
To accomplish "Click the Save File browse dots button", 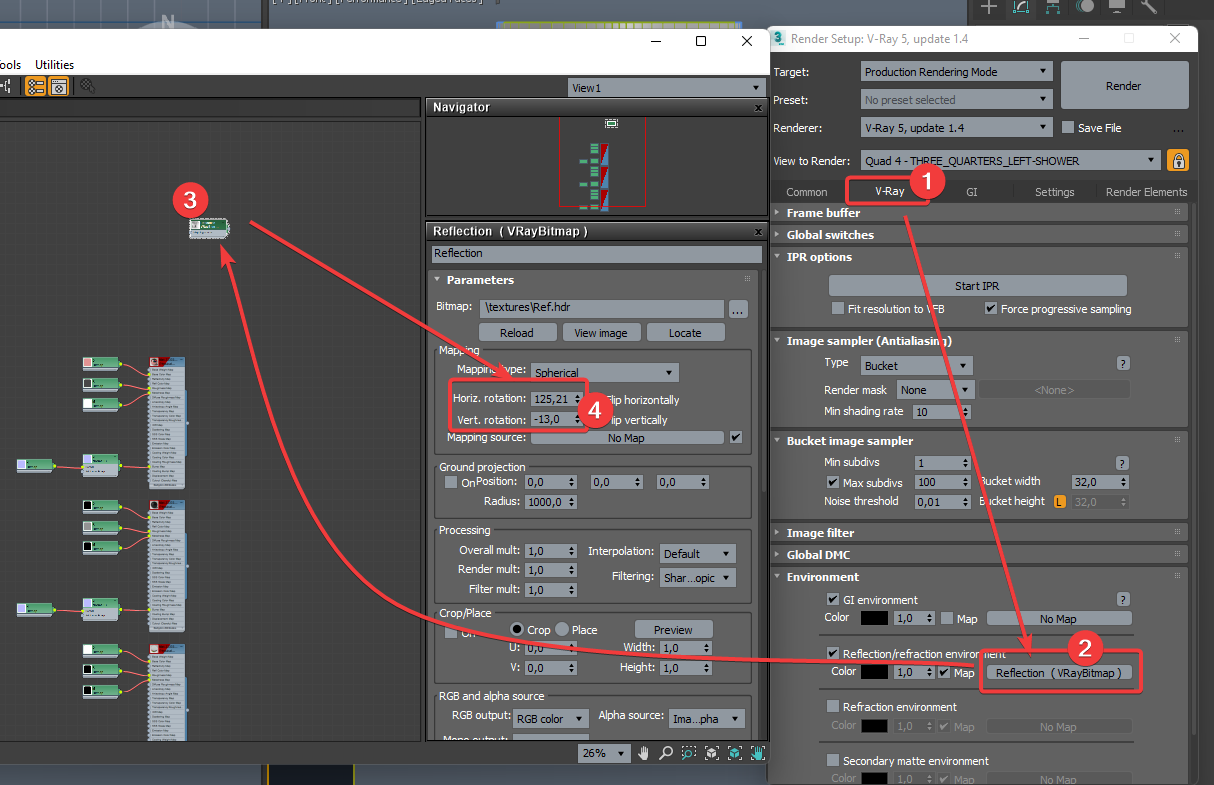I will [x=1178, y=129].
